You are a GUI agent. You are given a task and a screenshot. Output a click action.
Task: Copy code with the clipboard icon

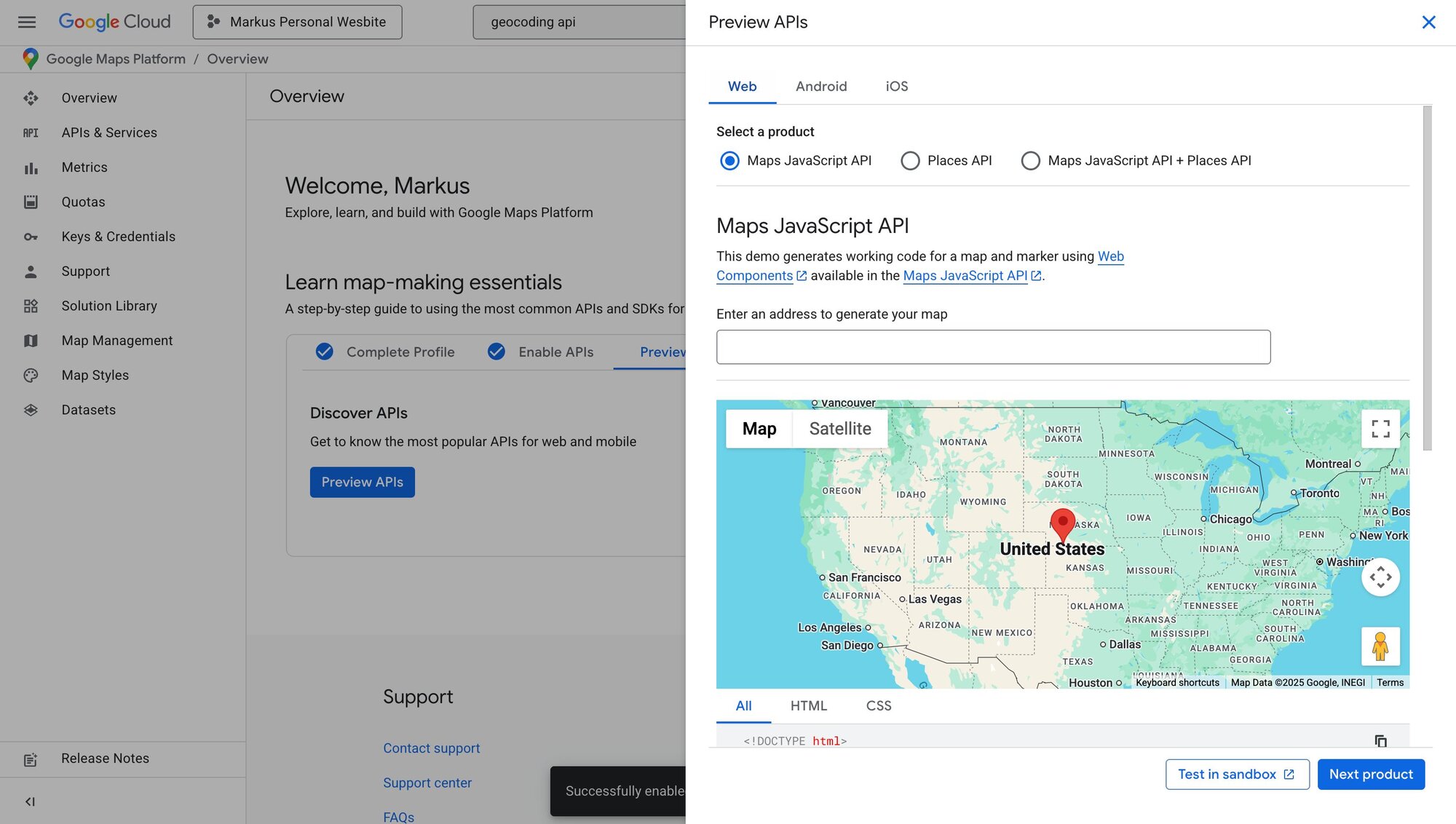(1380, 740)
